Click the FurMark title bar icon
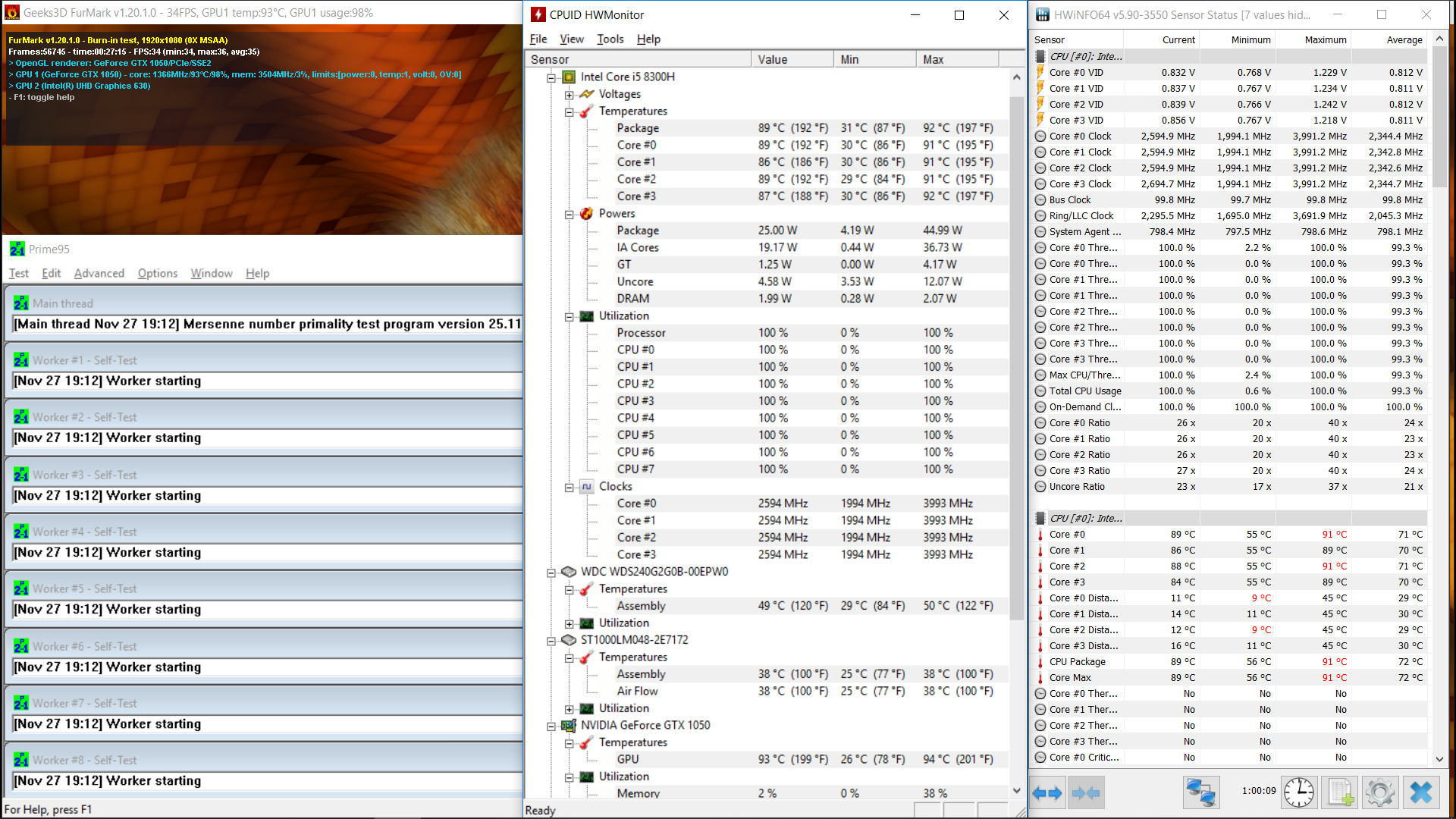This screenshot has width=1456, height=819. tap(12, 12)
